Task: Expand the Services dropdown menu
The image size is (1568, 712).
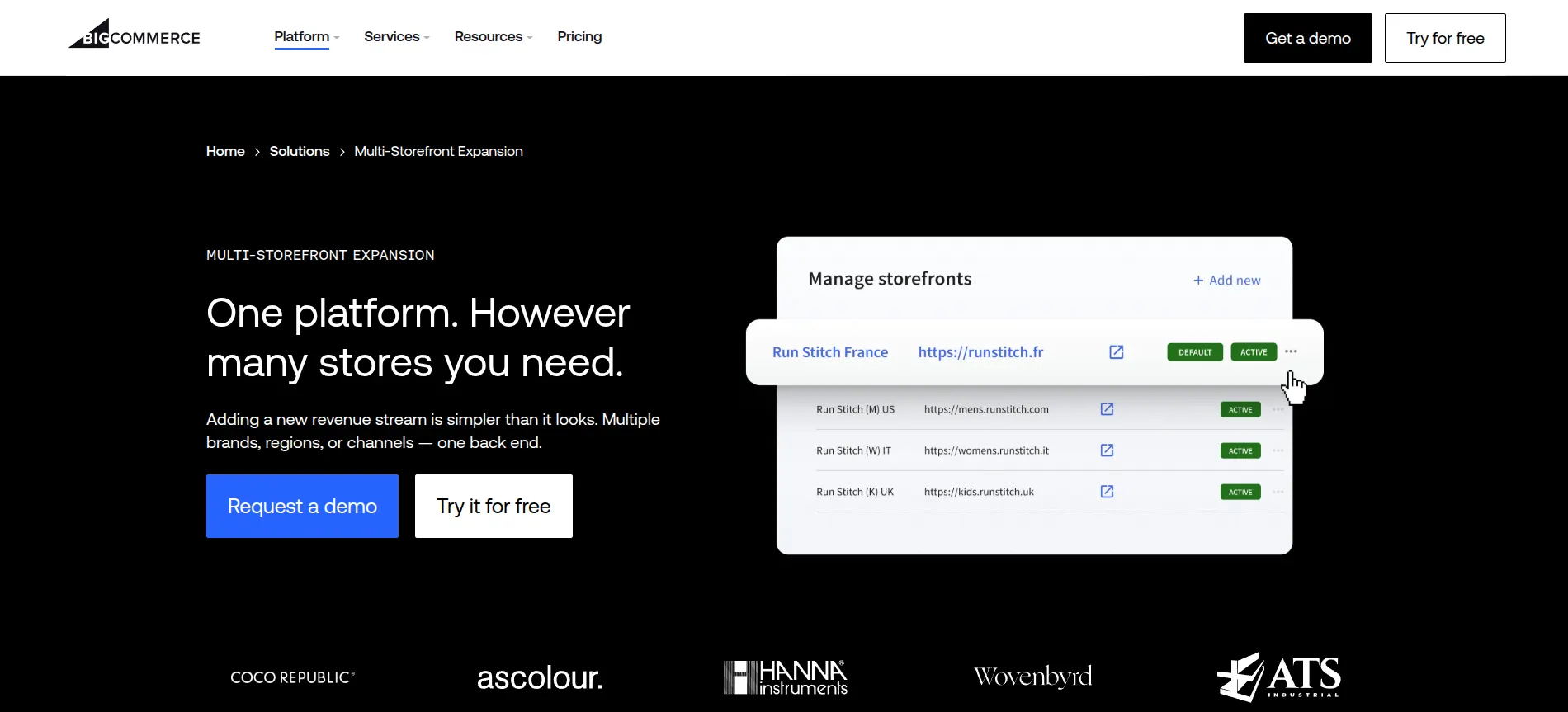Action: (397, 37)
